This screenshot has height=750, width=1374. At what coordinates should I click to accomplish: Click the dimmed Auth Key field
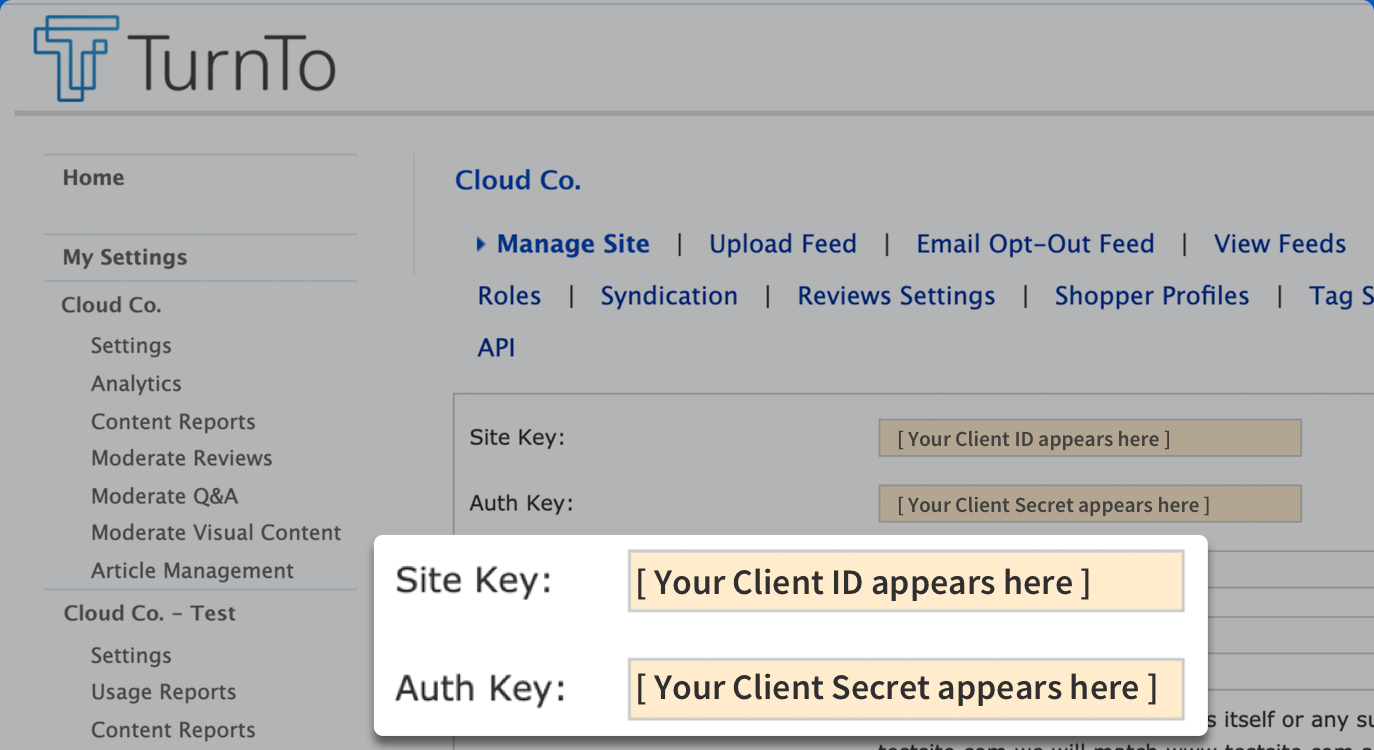[1090, 504]
